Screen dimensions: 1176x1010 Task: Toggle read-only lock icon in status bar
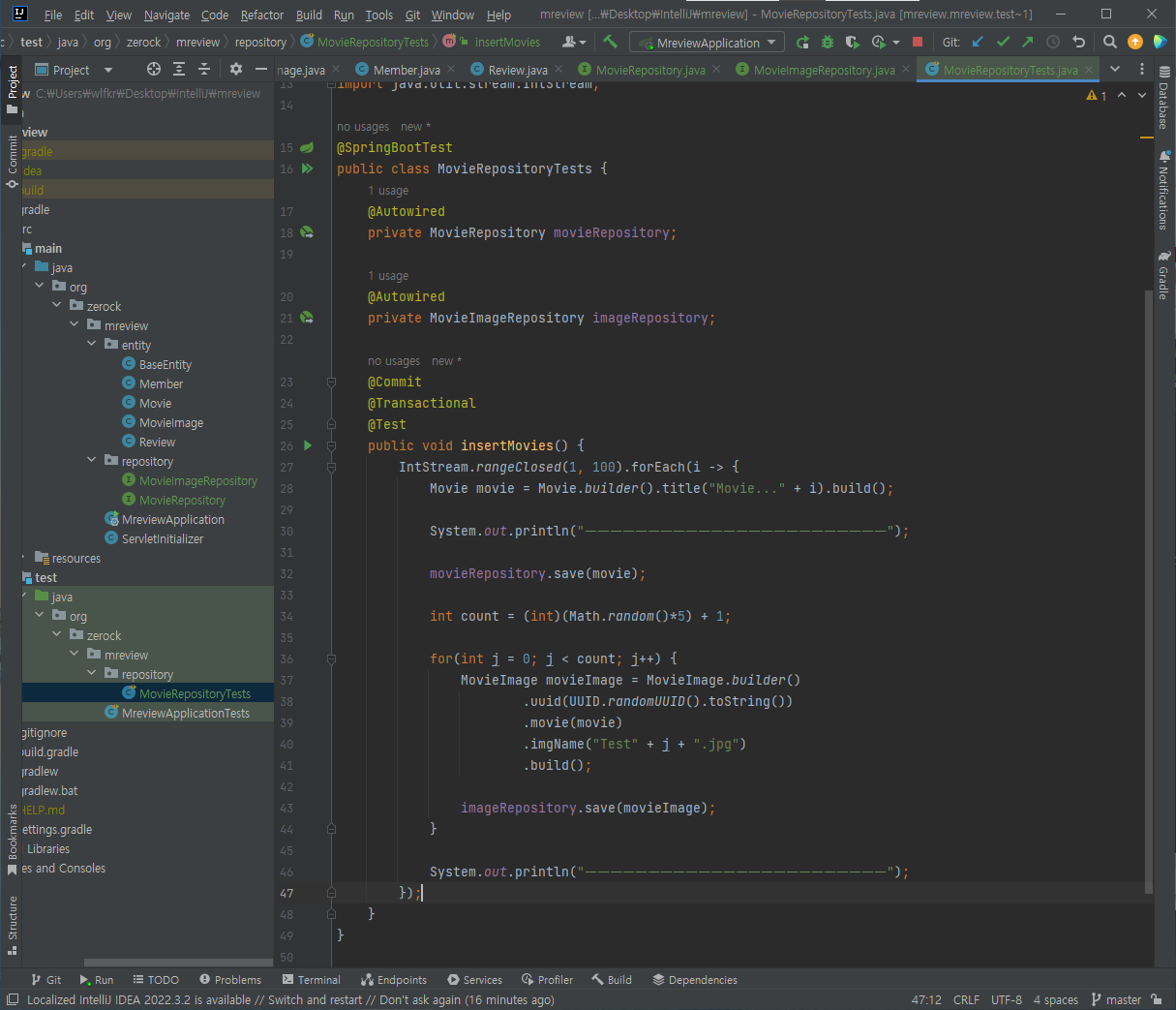1158,999
